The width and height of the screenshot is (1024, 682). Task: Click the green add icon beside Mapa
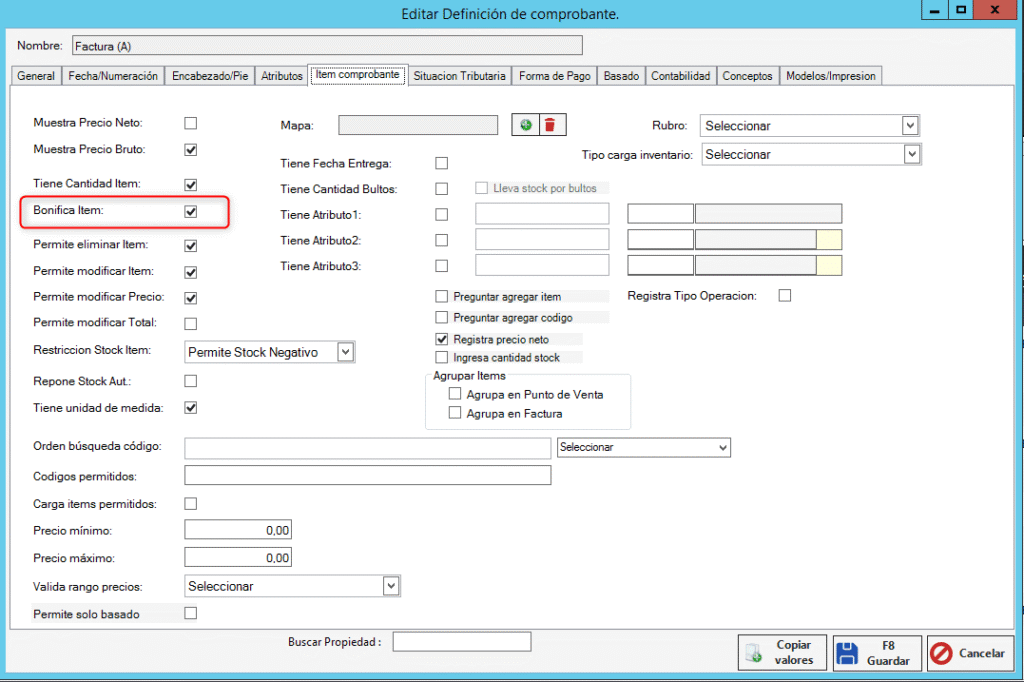pos(525,125)
